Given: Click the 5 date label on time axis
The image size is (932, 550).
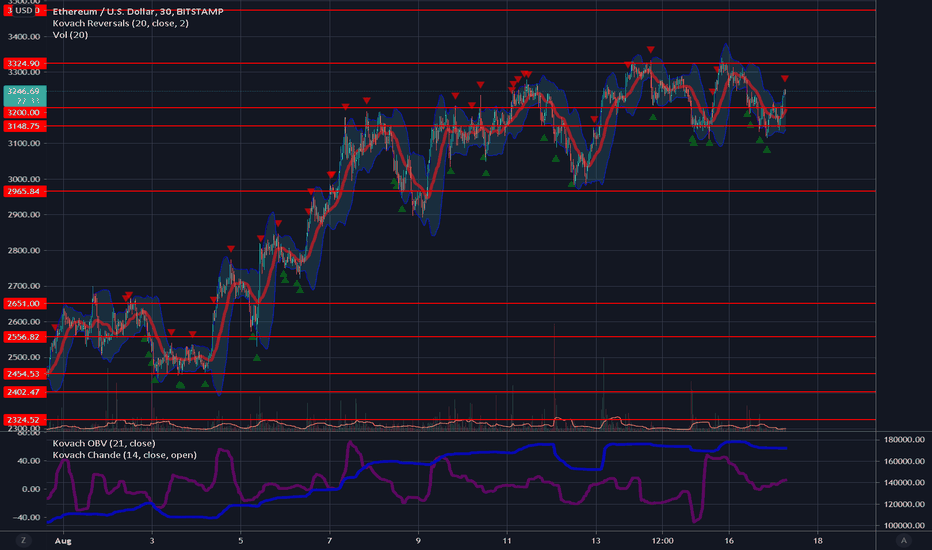Looking at the screenshot, I should click(x=241, y=540).
